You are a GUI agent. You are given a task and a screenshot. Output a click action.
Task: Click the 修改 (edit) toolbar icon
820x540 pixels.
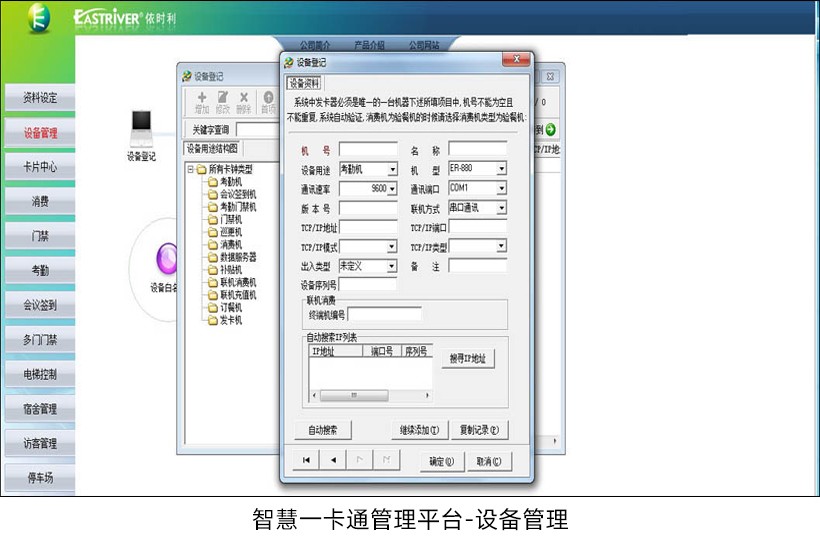point(222,102)
